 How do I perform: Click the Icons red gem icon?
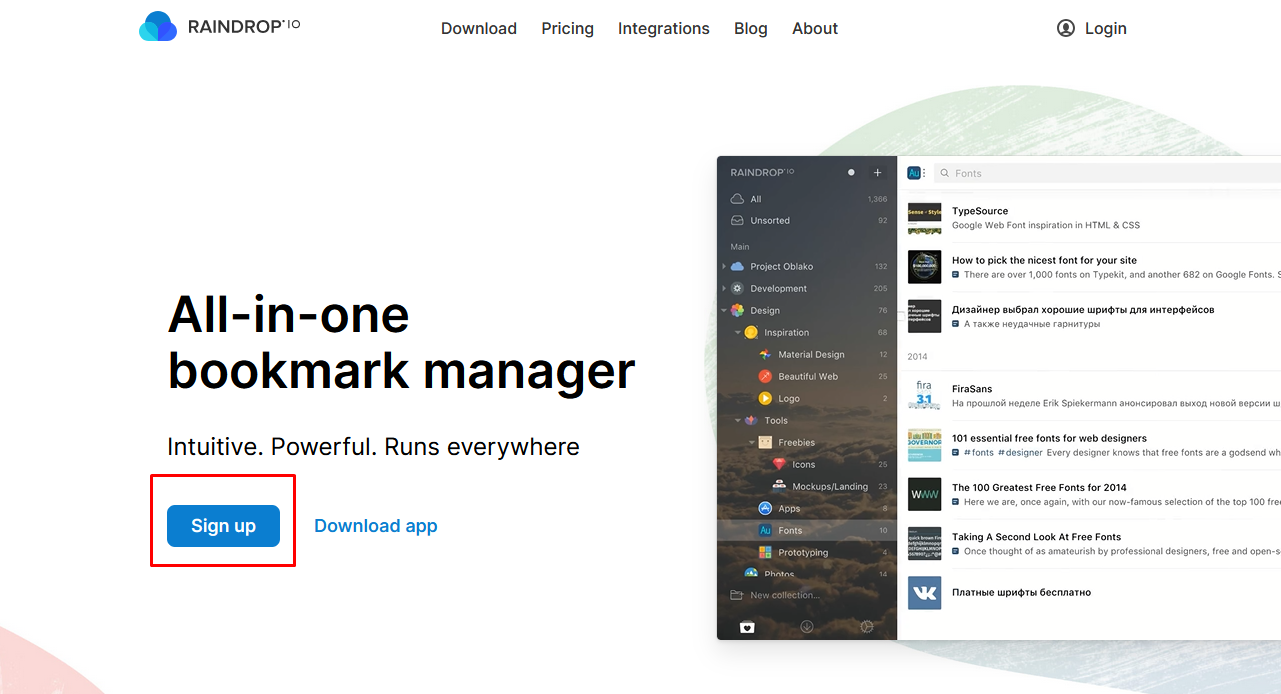[x=779, y=464]
